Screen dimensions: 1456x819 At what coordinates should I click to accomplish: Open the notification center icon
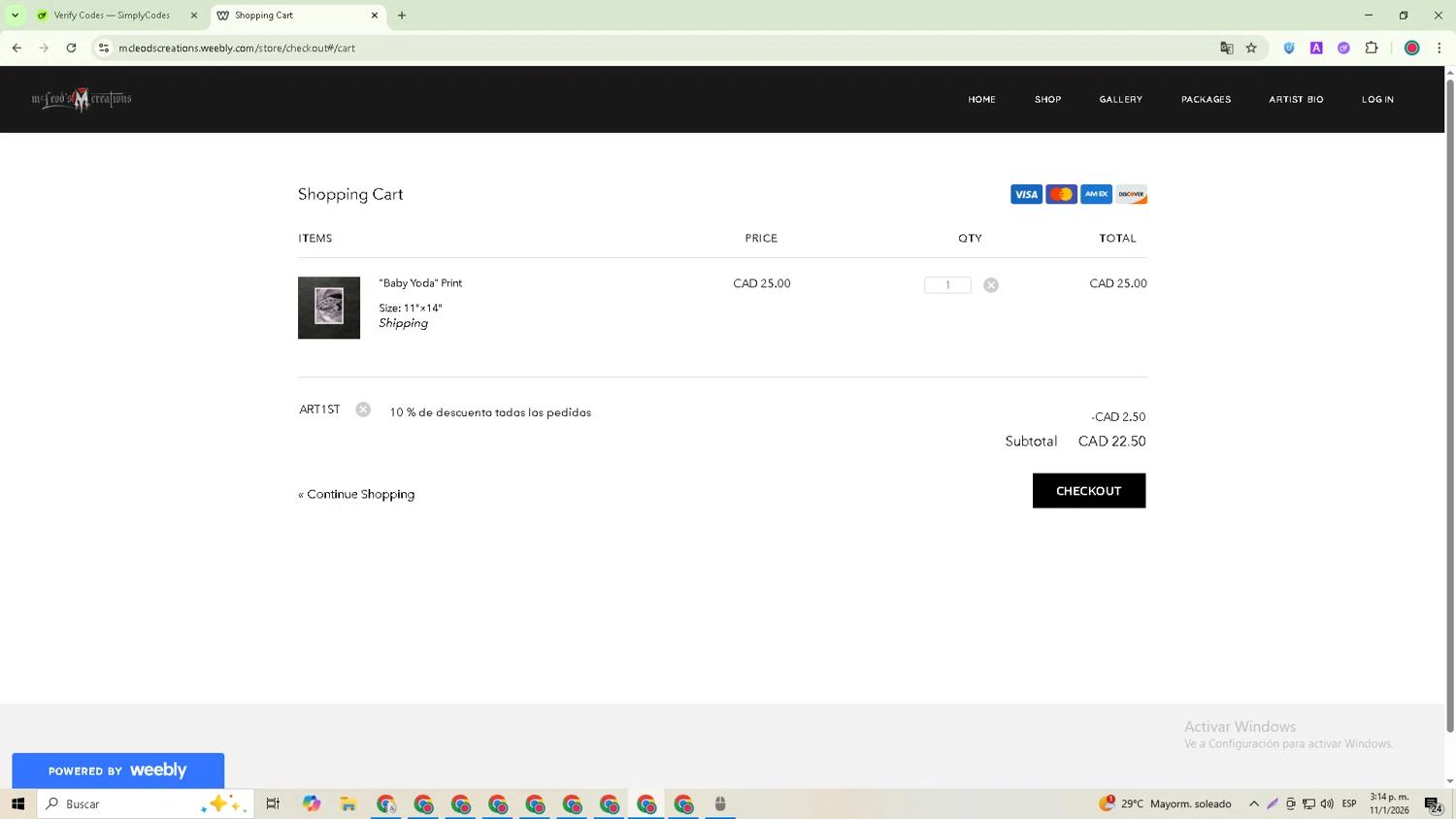(1434, 803)
